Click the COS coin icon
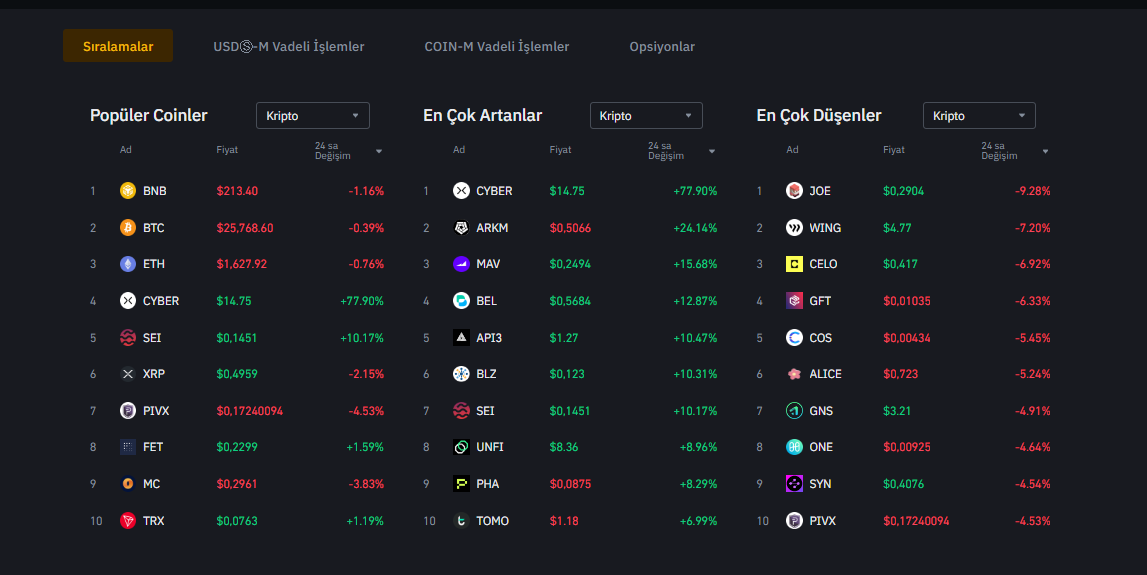The image size is (1147, 575). point(794,337)
